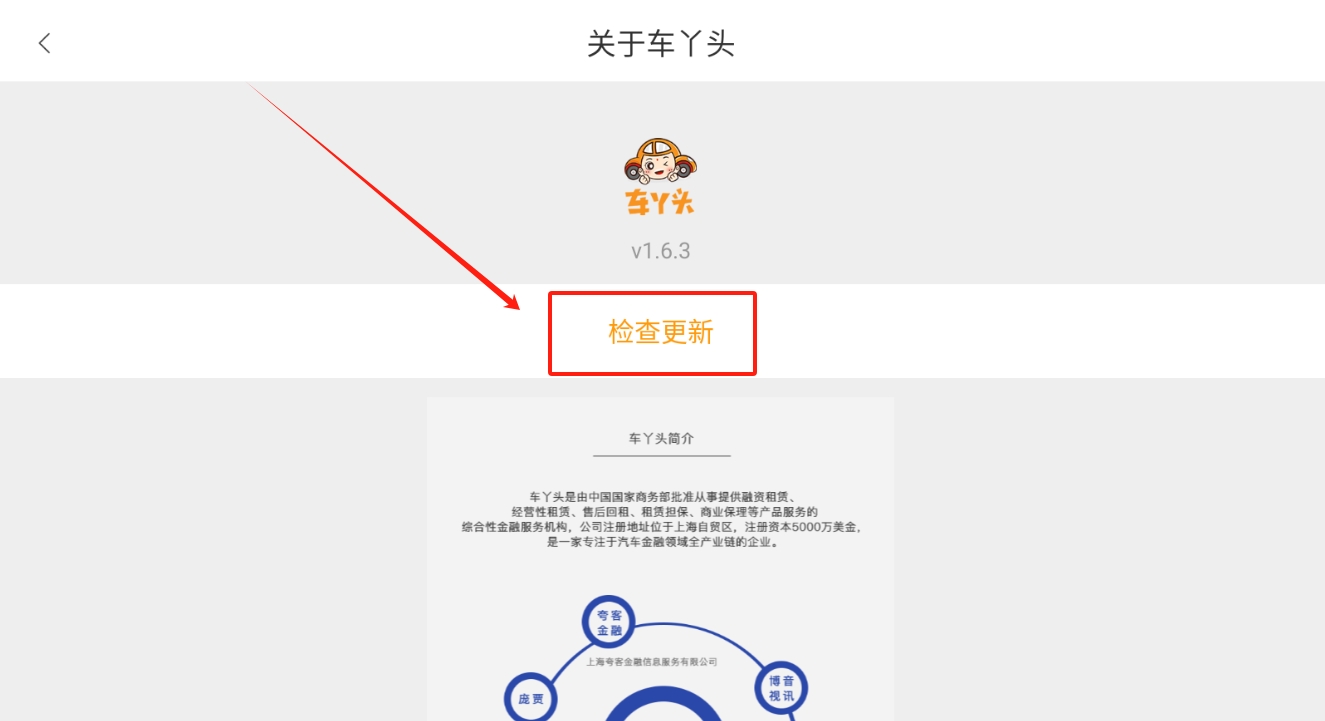The height and width of the screenshot is (721, 1325).
Task: Click the sentence about 汽车金融领域全产业链
Action: [661, 542]
